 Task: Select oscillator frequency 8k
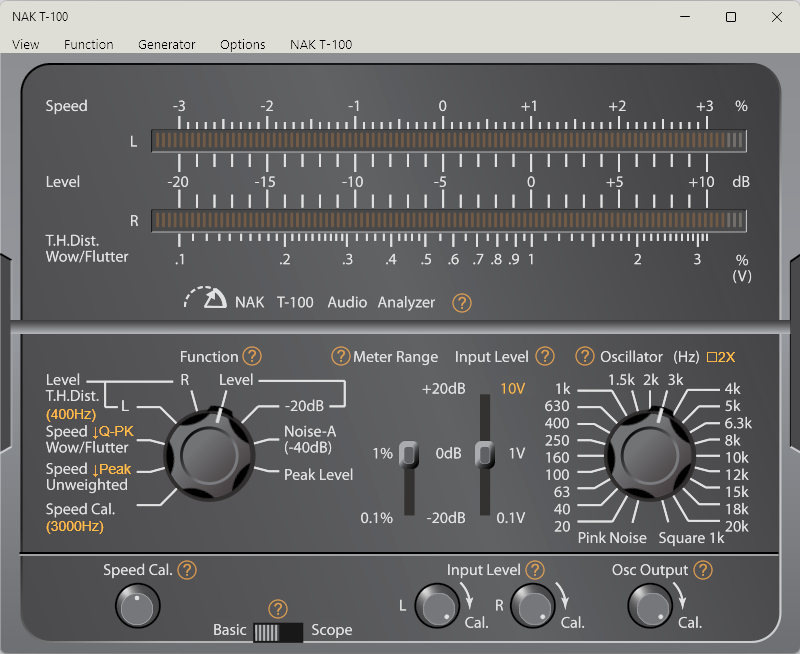733,441
